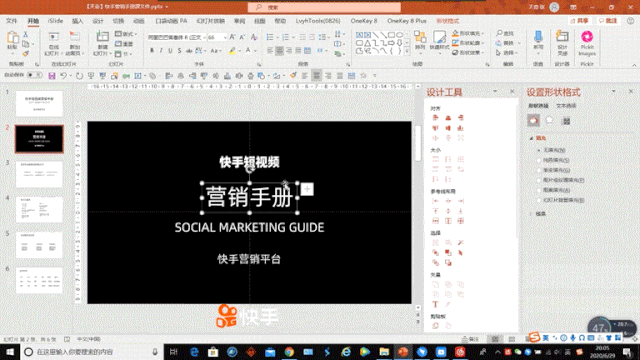Switch to the iSlide tab
This screenshot has height=360, width=640.
(x=55, y=21)
